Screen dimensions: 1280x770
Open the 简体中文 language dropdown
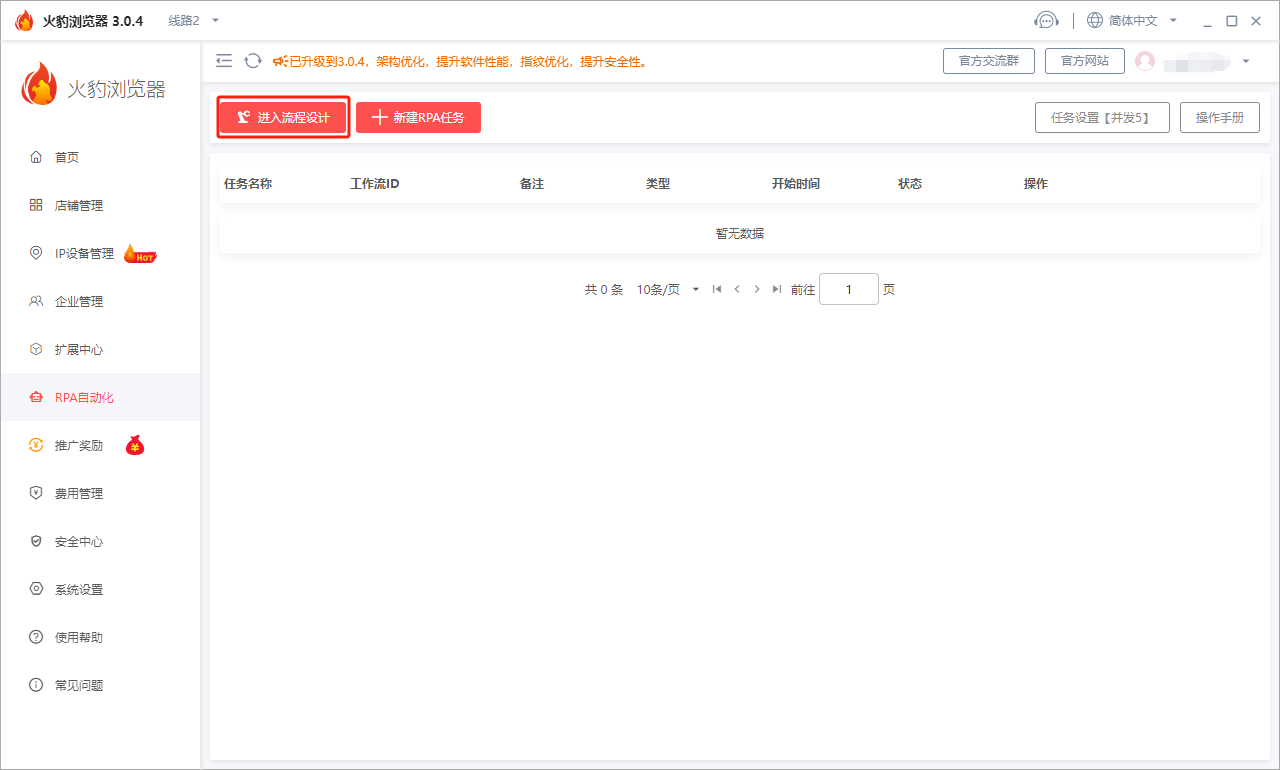(x=1124, y=19)
